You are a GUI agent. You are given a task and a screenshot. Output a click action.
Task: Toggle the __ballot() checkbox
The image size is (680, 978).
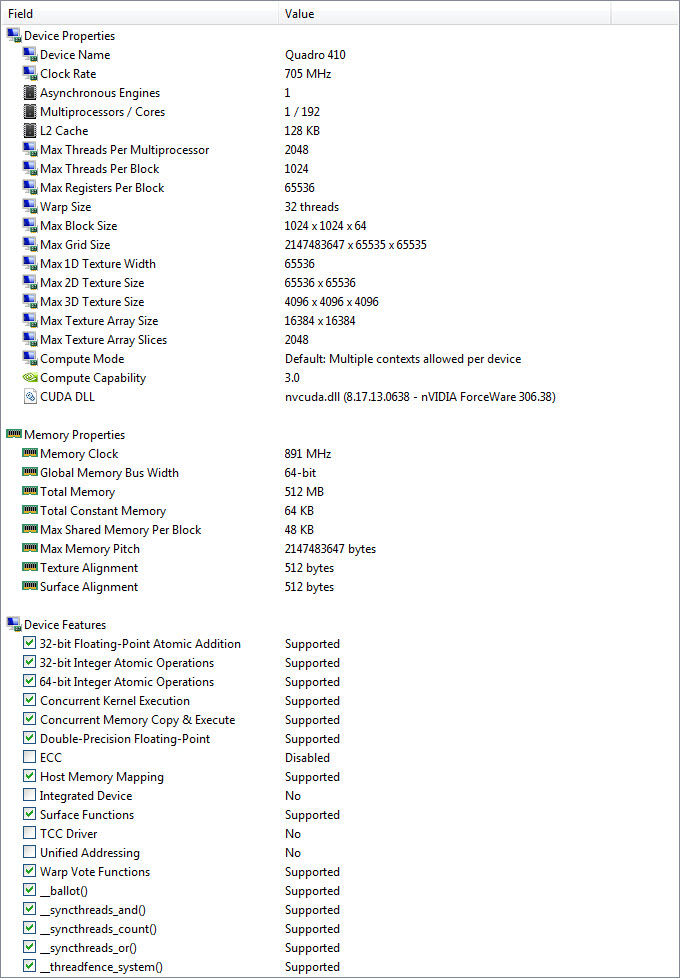point(29,890)
